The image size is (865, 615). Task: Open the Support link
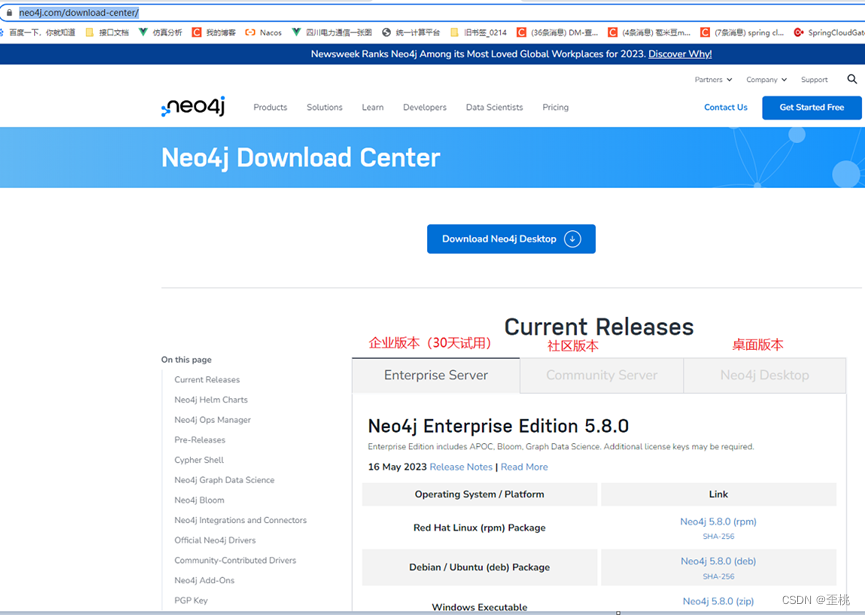click(814, 79)
